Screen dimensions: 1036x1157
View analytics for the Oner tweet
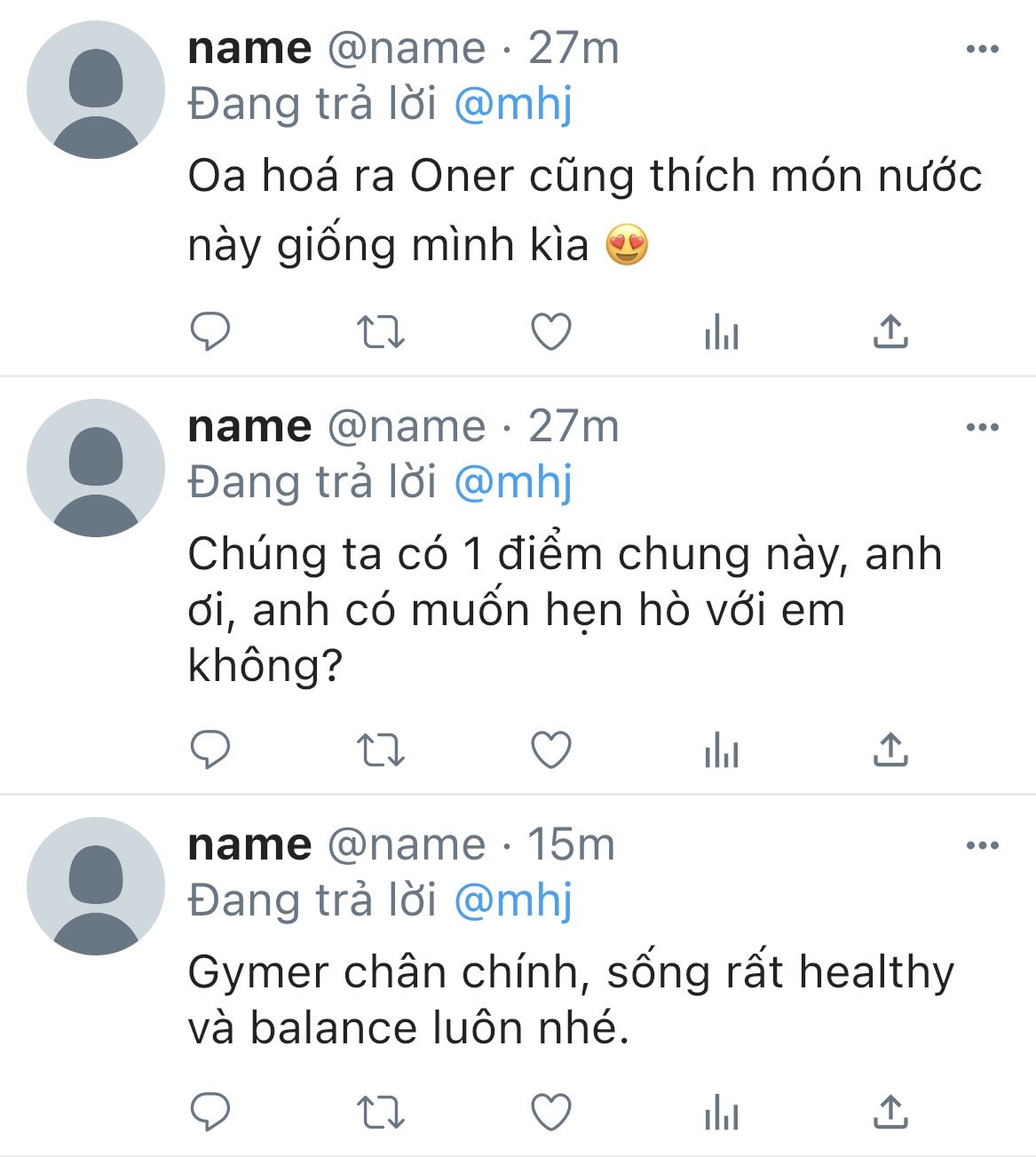[x=721, y=333]
